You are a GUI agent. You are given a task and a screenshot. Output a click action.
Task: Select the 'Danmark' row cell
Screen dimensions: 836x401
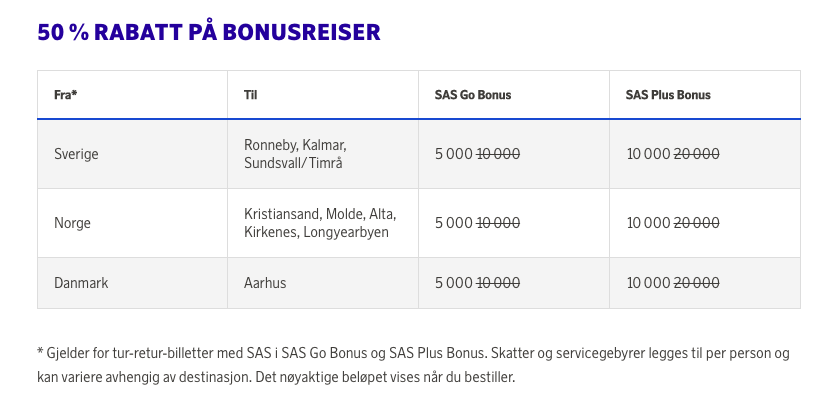[x=132, y=283]
